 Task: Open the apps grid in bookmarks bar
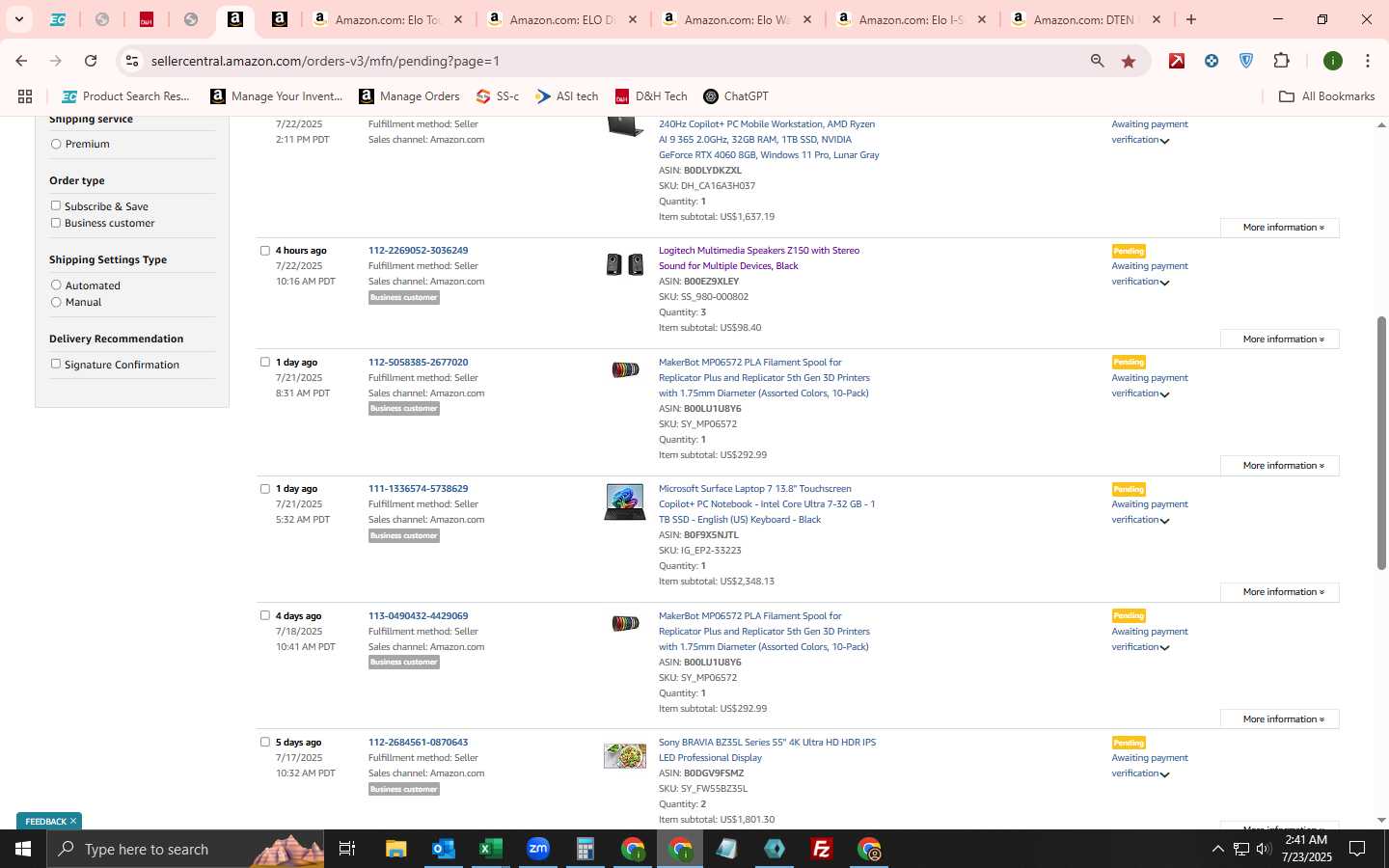click(25, 96)
